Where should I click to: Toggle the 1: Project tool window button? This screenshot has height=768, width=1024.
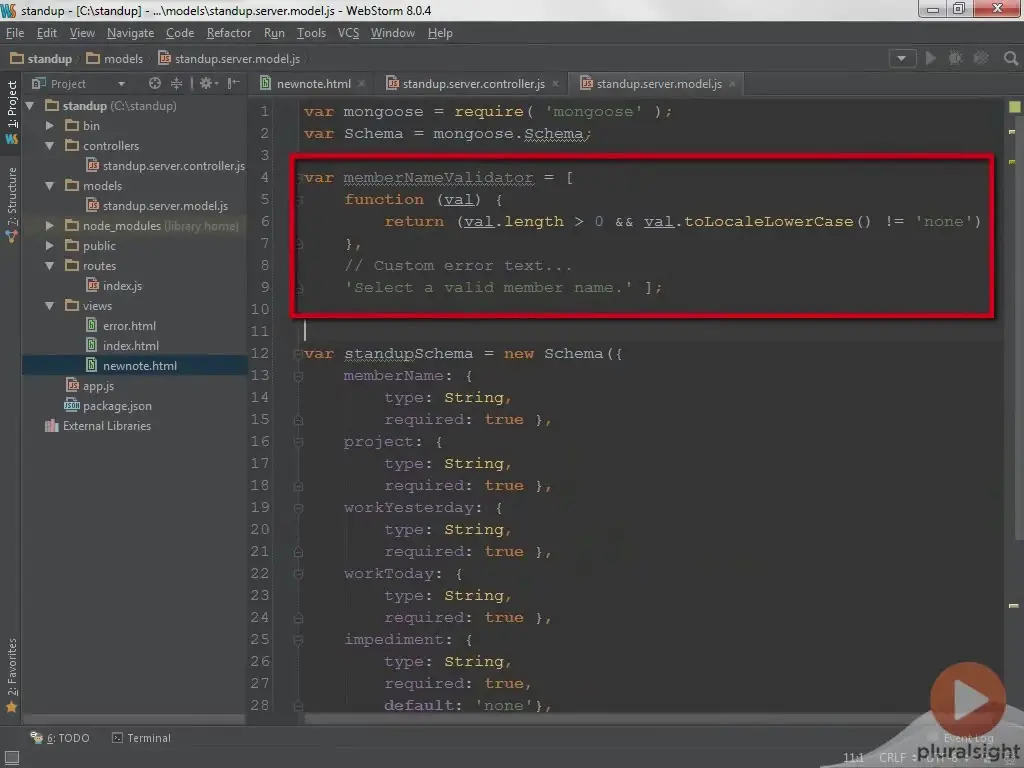(x=12, y=111)
